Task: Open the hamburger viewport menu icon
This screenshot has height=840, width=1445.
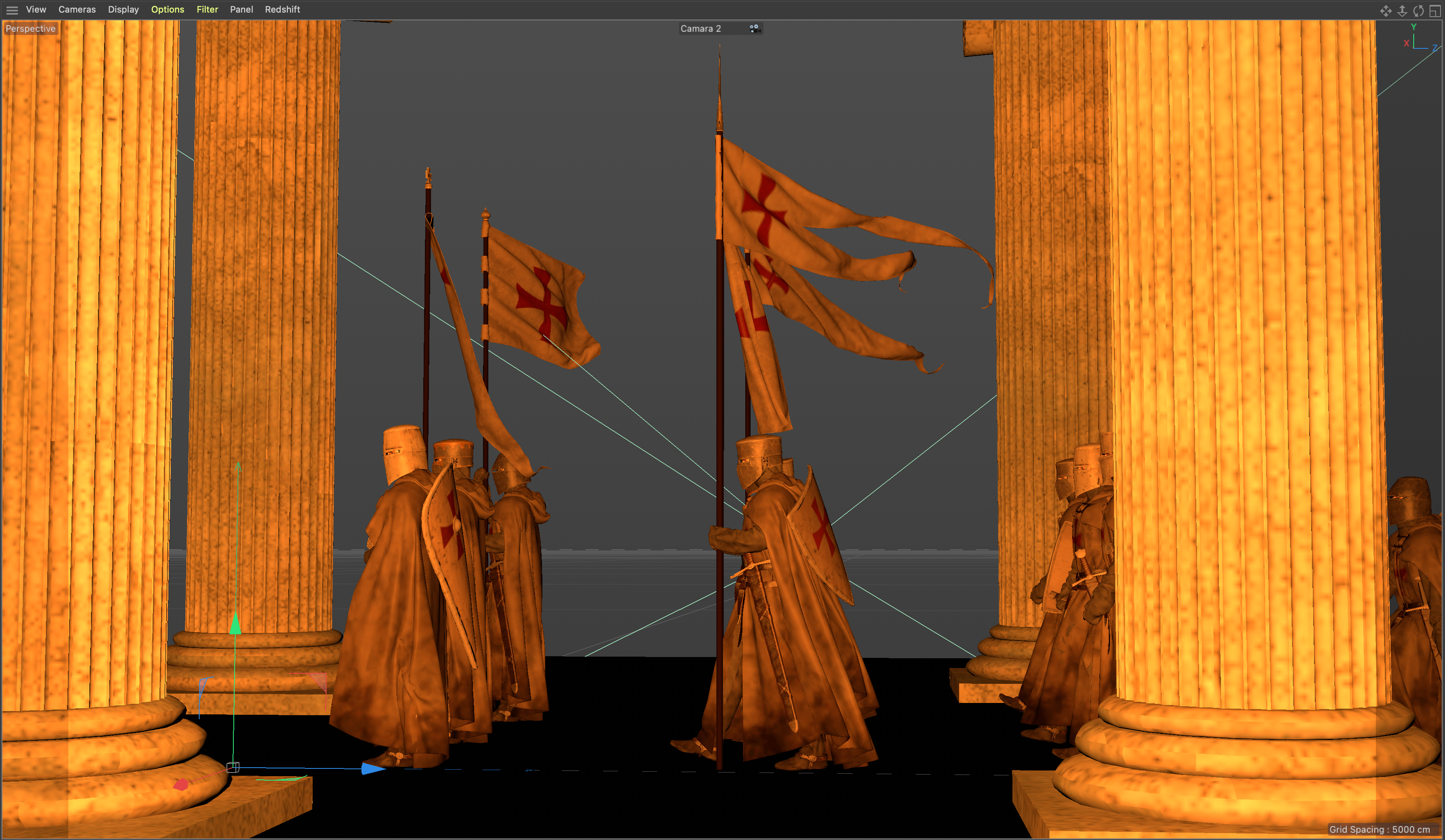Action: 11,10
